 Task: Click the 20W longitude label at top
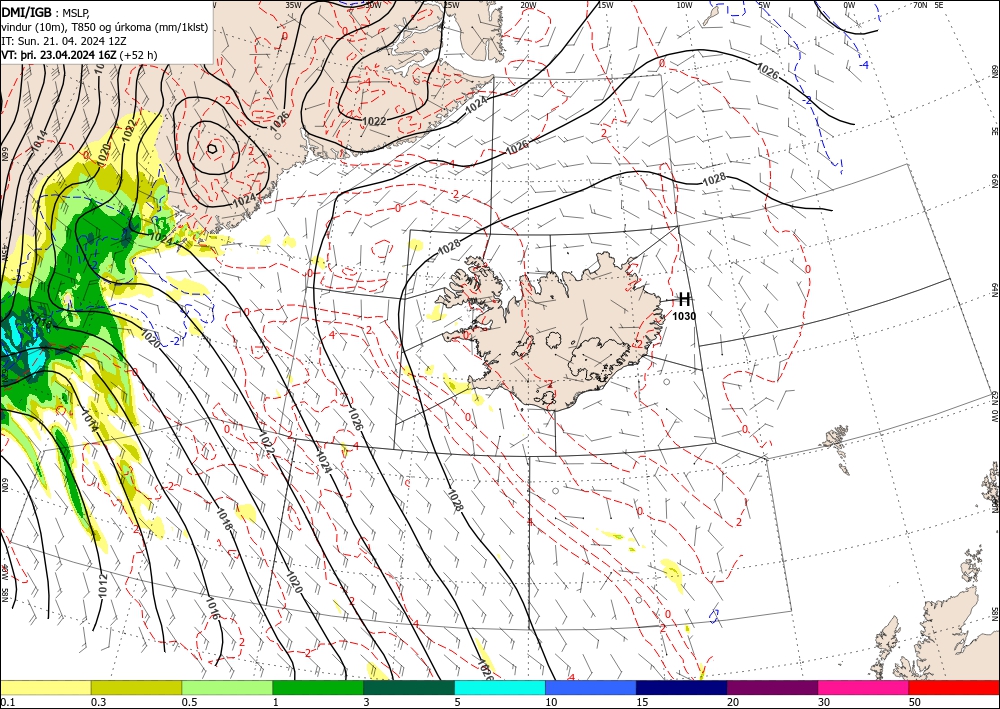527,5
